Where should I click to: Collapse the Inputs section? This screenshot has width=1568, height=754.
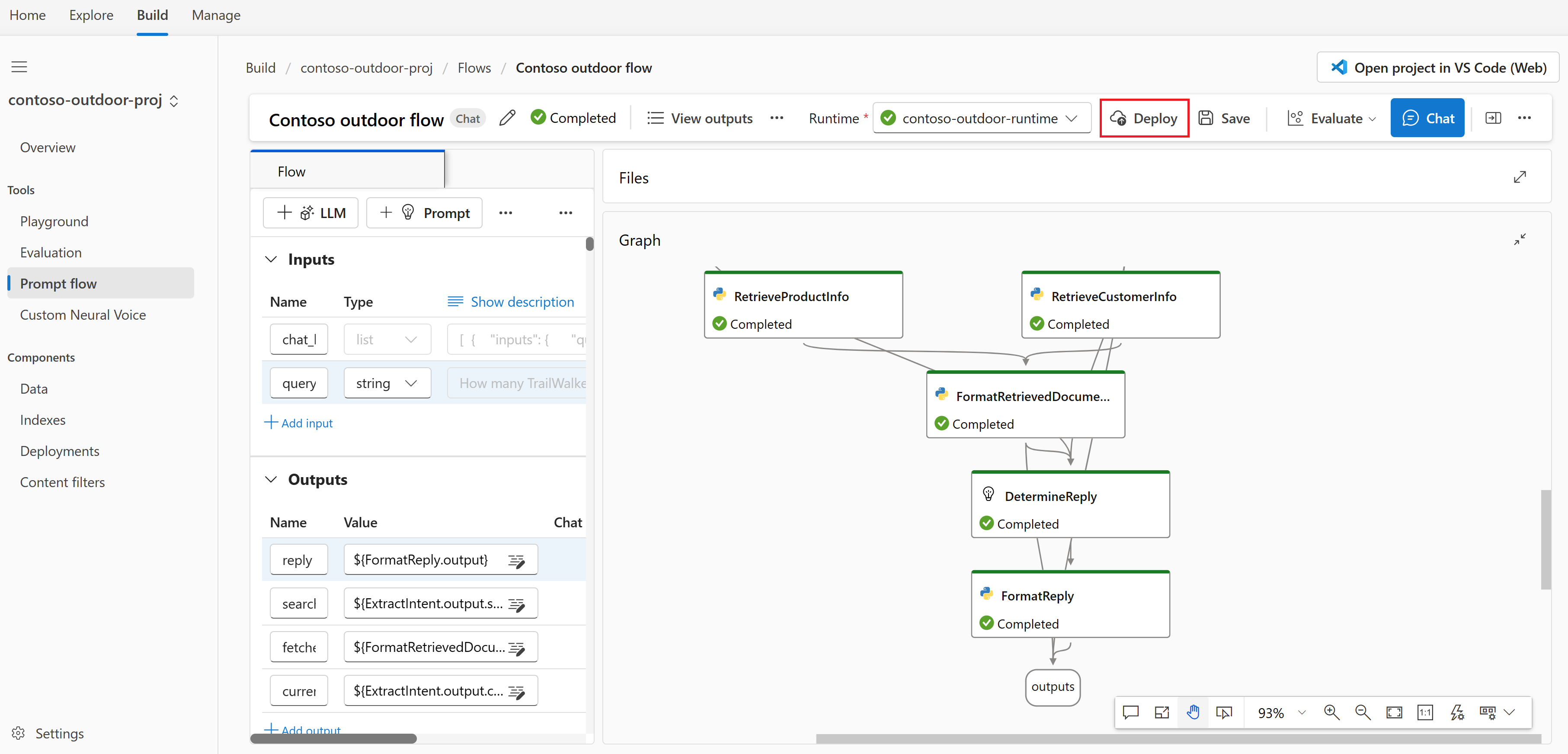(x=271, y=260)
